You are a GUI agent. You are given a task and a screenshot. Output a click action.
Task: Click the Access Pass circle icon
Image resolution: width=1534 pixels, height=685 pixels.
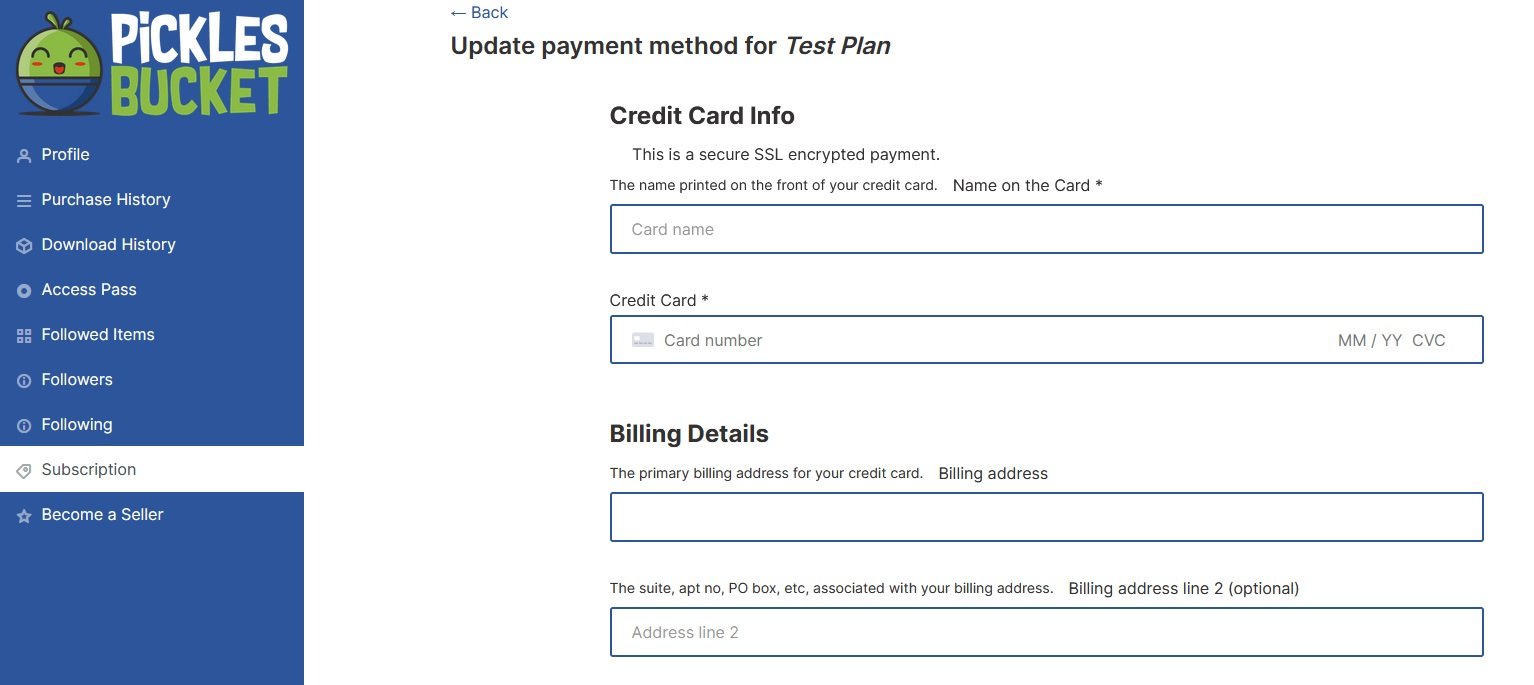(24, 291)
